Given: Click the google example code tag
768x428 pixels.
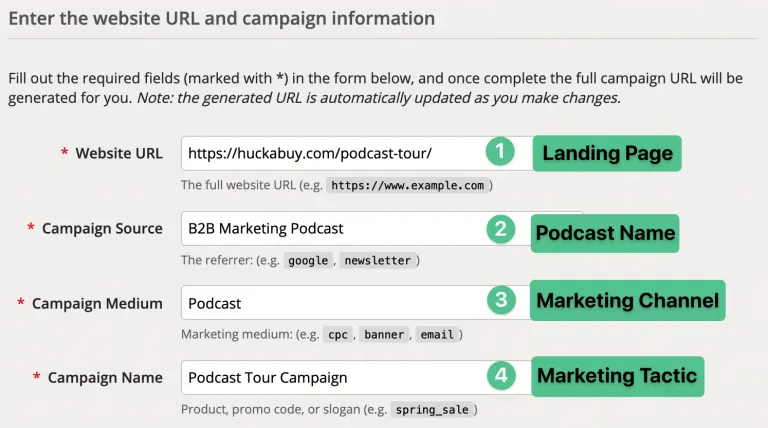Looking at the screenshot, I should [308, 261].
